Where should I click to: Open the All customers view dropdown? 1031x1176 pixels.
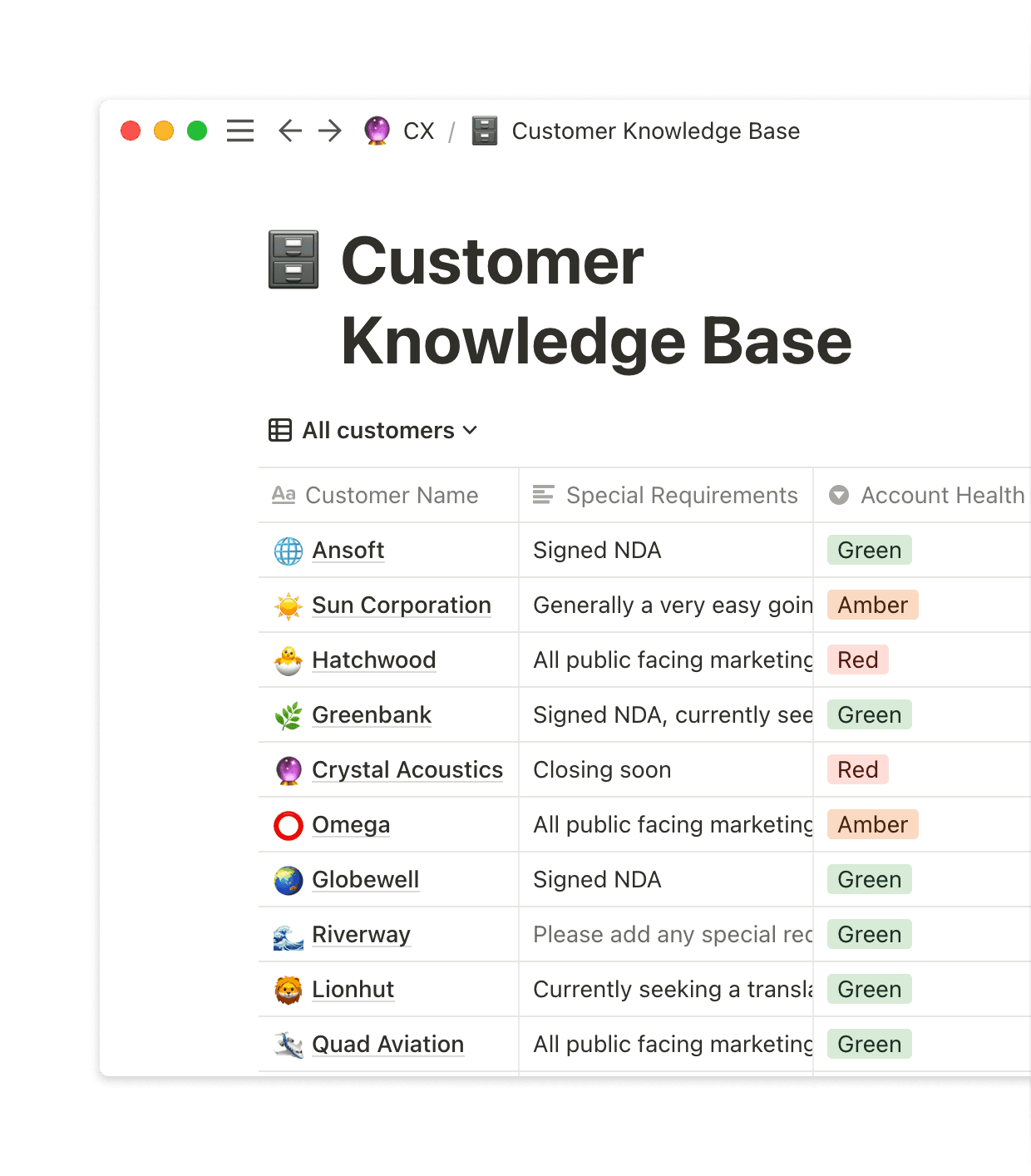470,431
